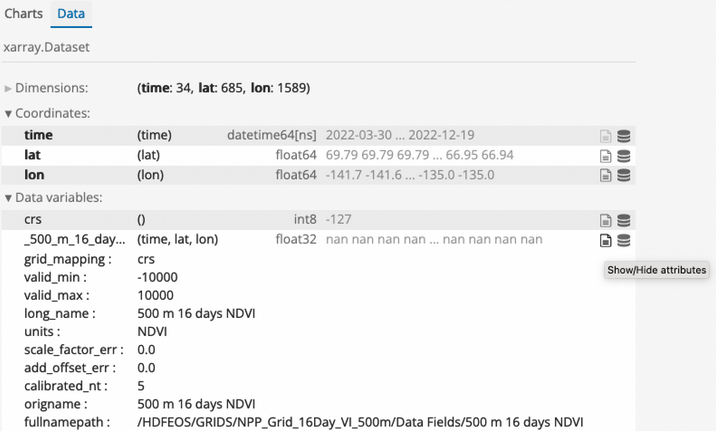Show attributes for the crs variable
The image size is (716, 432).
605,221
